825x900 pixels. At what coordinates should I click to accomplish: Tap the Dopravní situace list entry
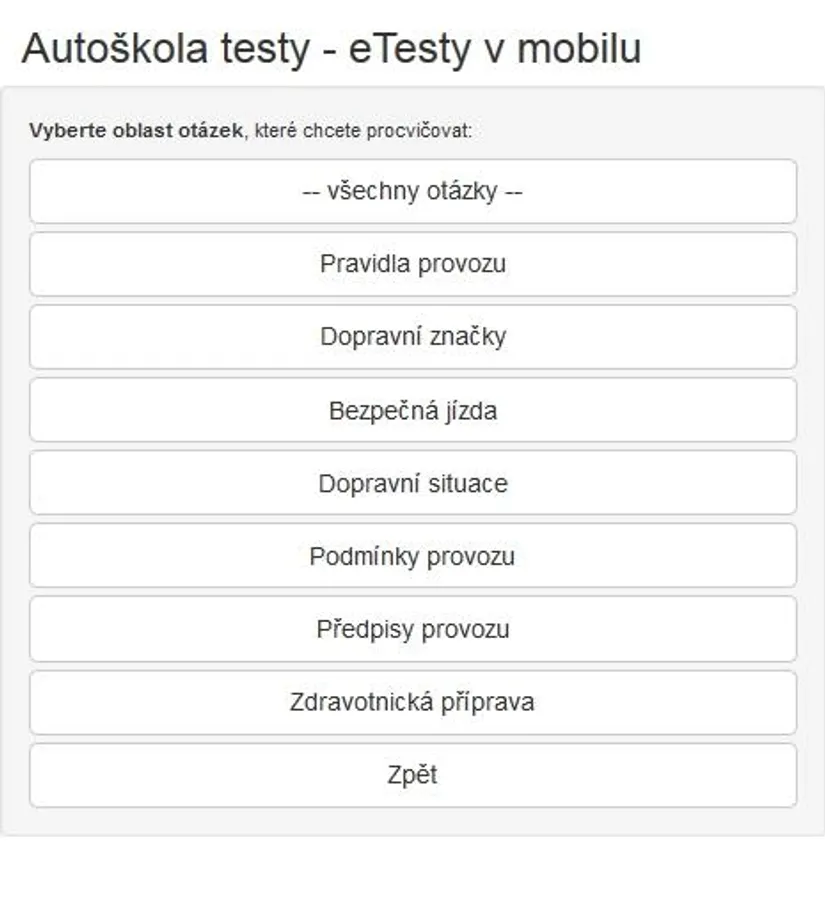point(413,483)
